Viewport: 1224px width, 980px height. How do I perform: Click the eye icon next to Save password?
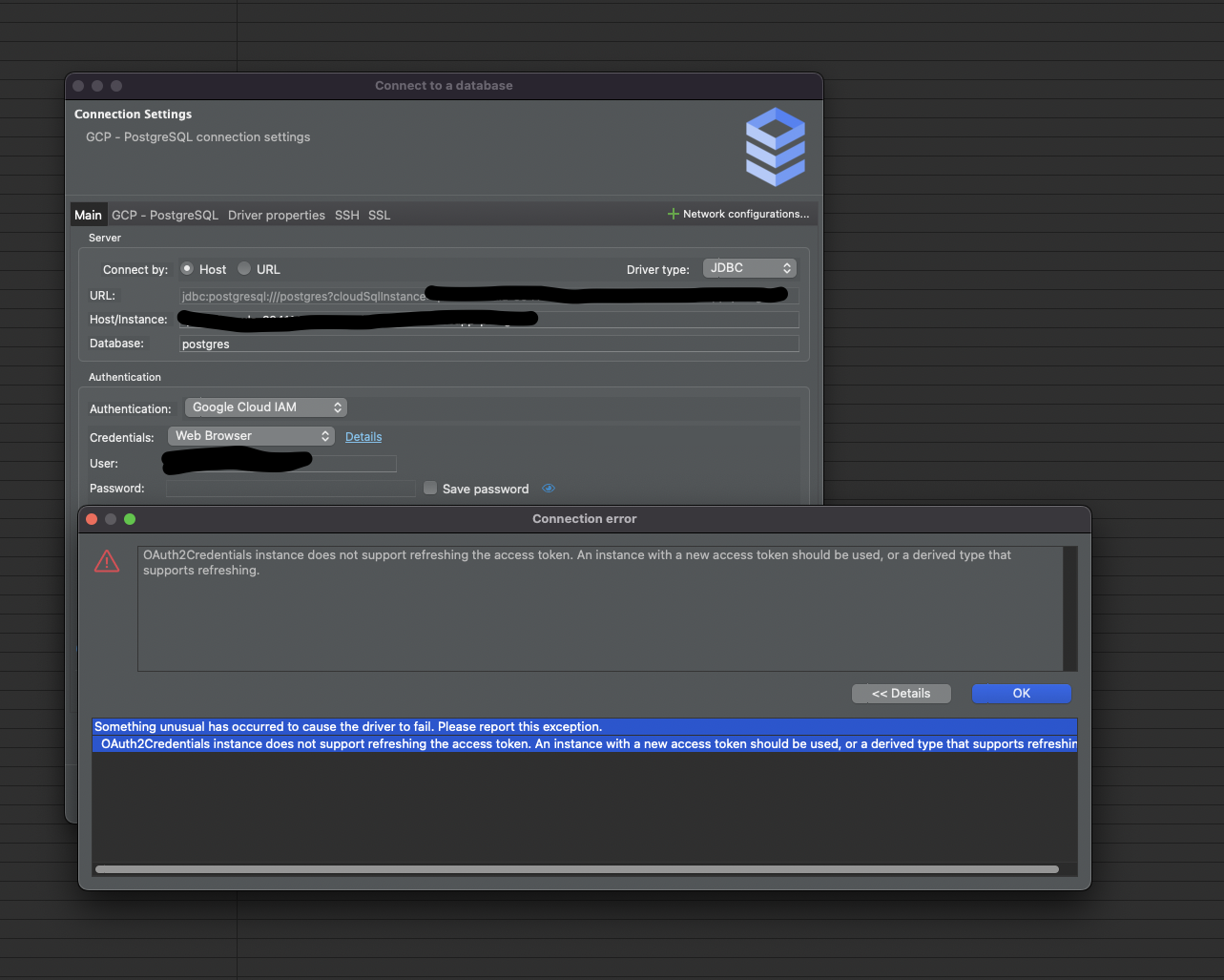point(549,488)
